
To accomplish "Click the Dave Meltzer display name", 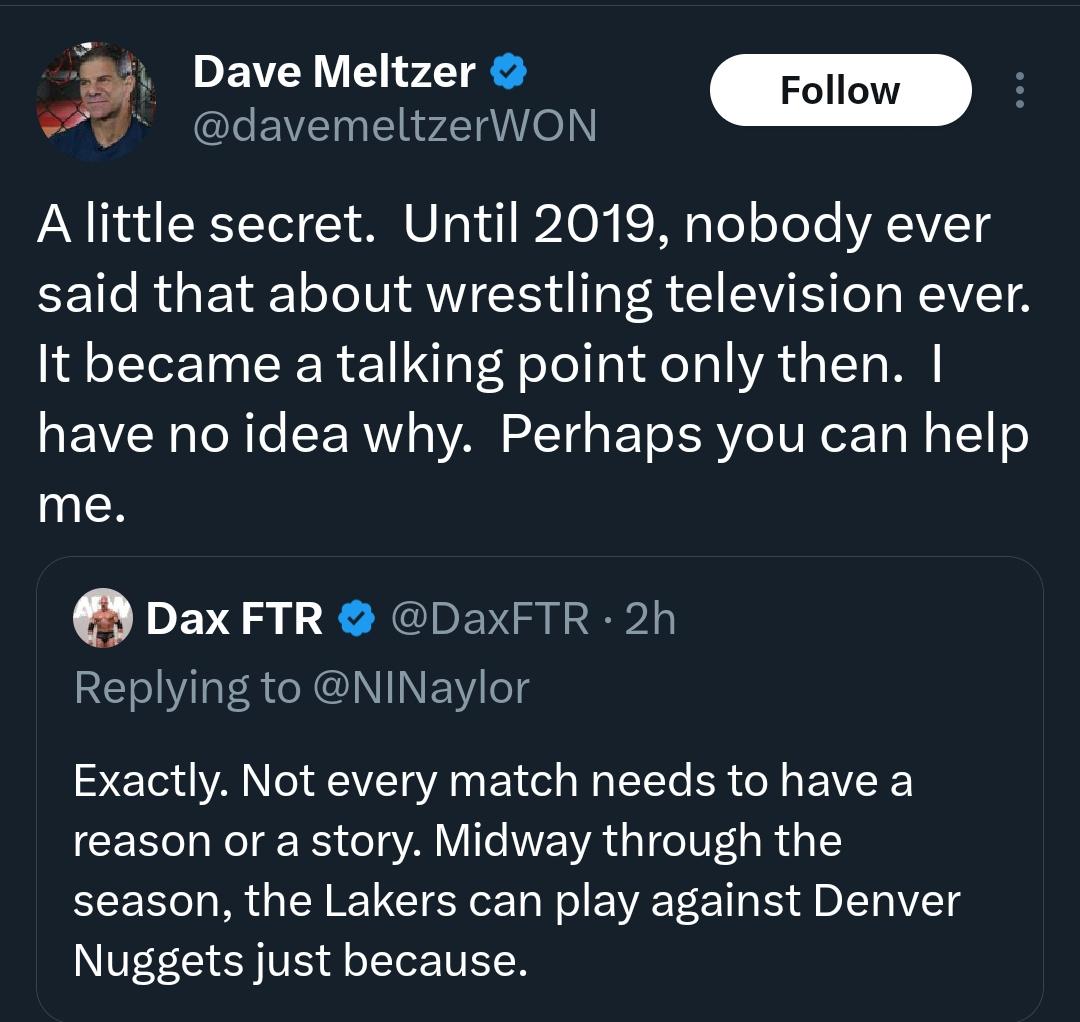I will point(333,71).
